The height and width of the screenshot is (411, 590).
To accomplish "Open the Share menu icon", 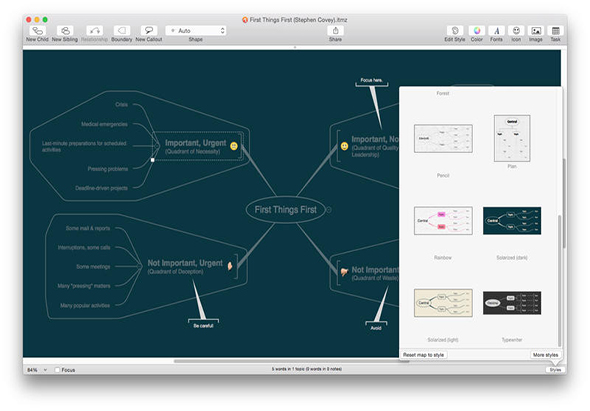I will pos(335,31).
